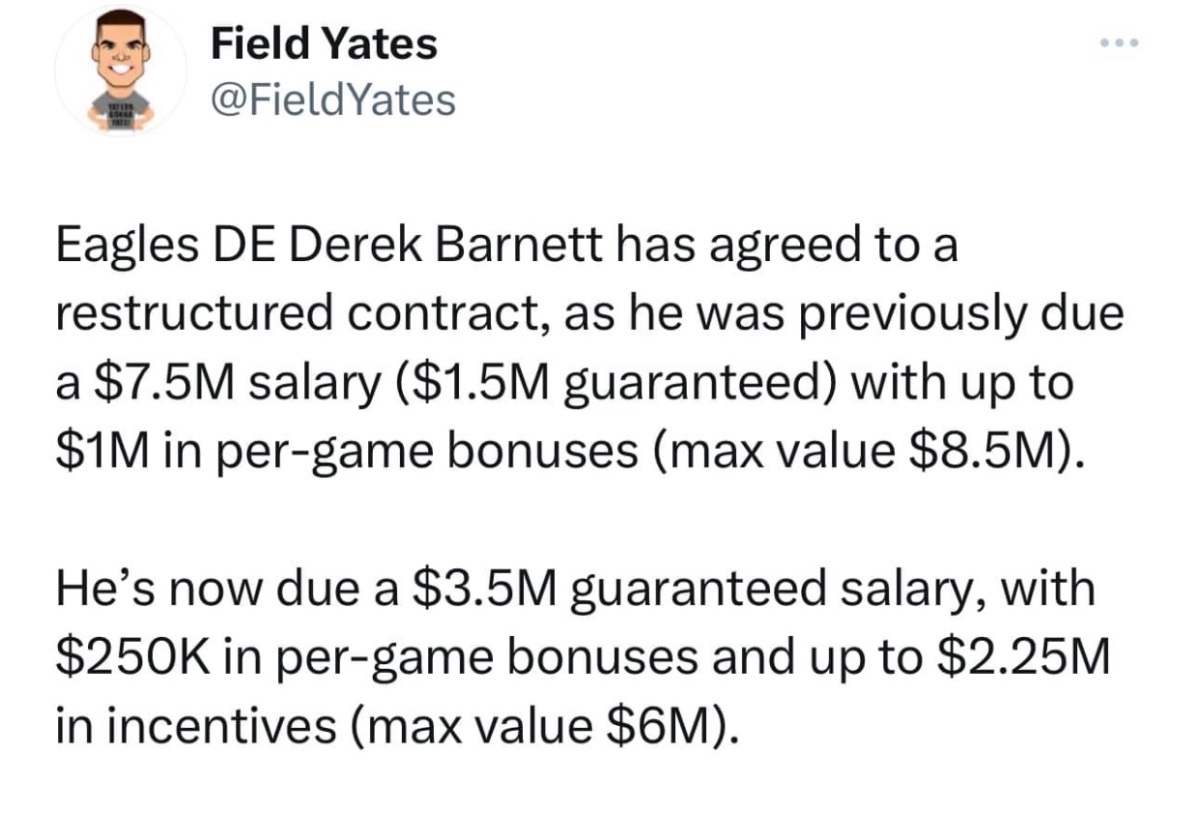Screen dimensions: 1200x814
Task: Click the @FieldYates handle
Action: [333, 99]
